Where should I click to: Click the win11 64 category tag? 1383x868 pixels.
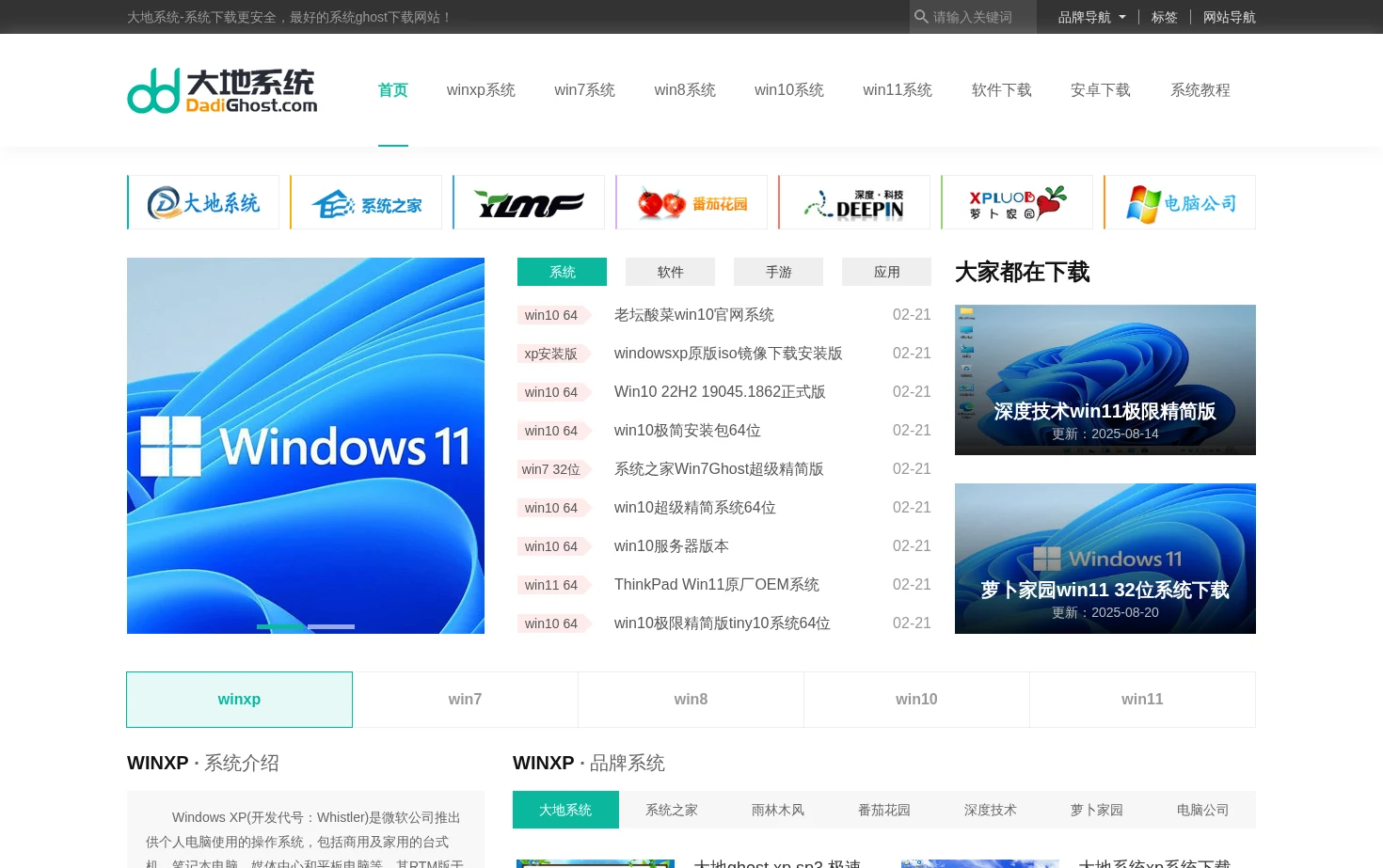coord(553,585)
